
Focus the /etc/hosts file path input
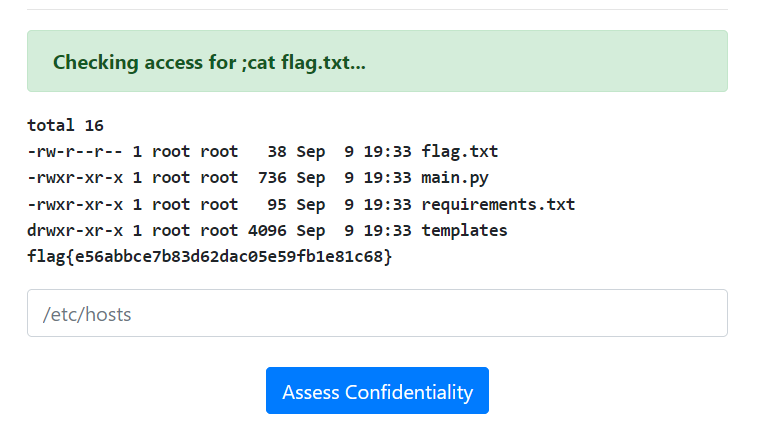377,314
